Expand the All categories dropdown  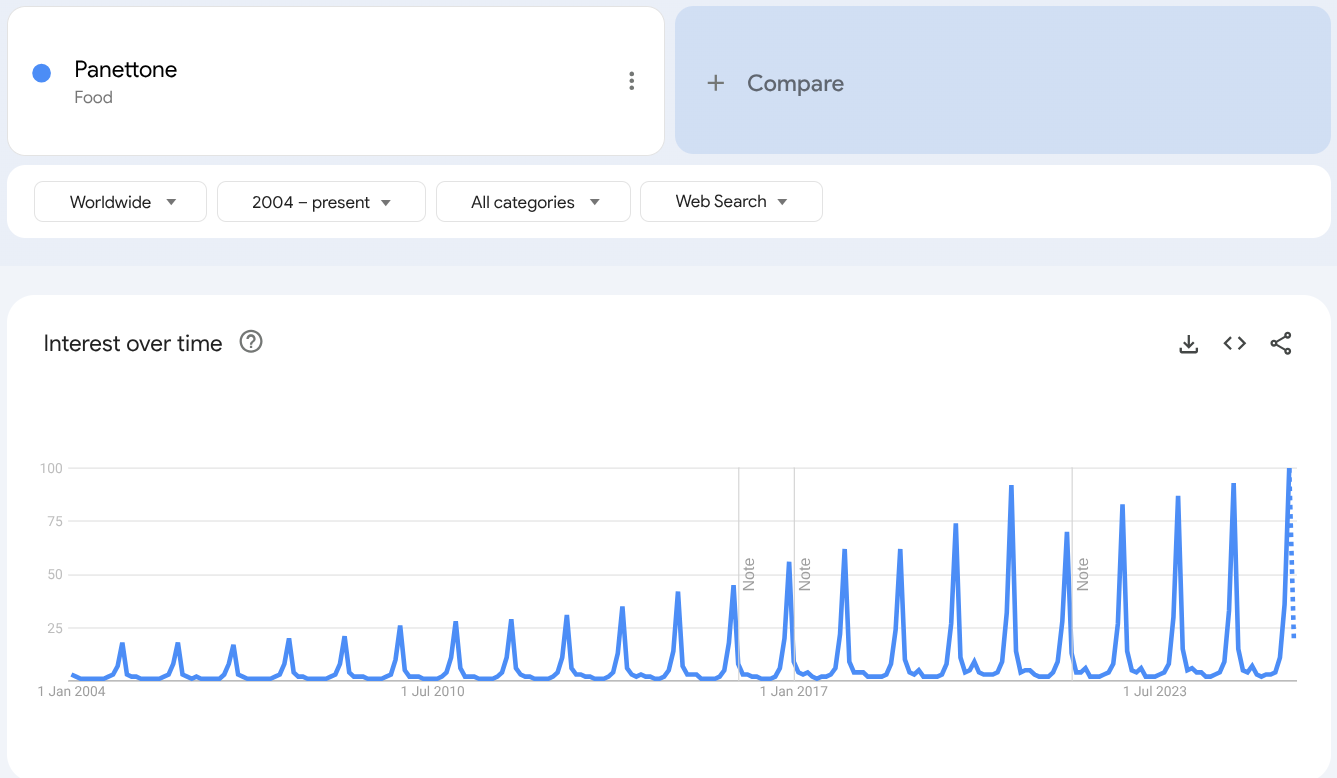pyautogui.click(x=533, y=201)
